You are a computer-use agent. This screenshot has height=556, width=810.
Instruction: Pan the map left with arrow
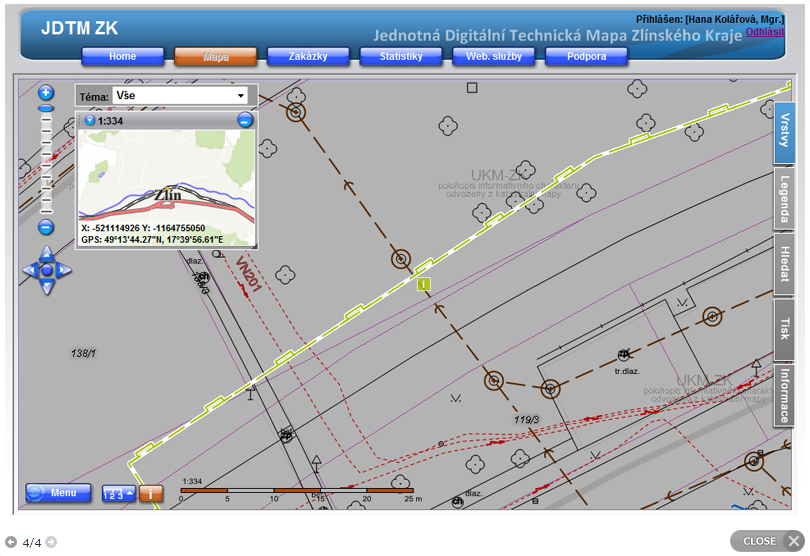tap(30, 271)
